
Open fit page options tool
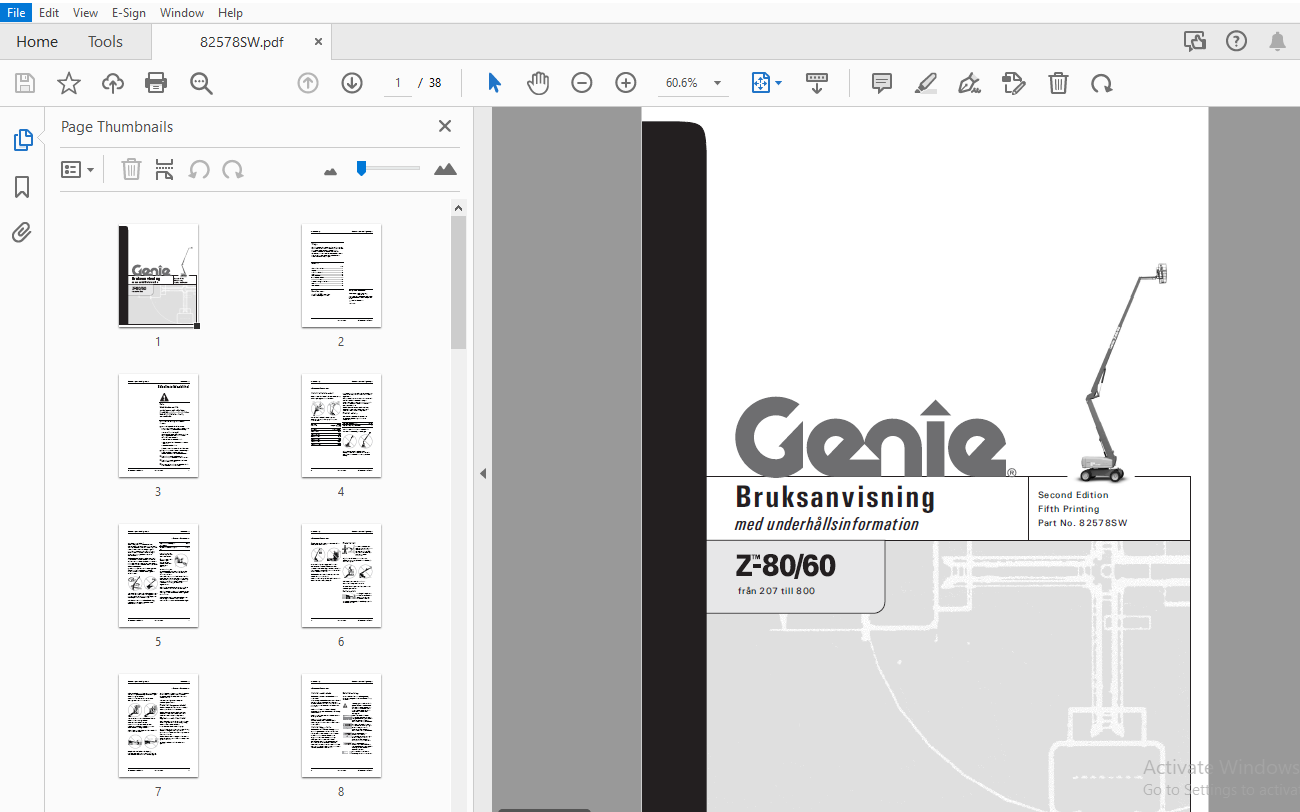[766, 83]
